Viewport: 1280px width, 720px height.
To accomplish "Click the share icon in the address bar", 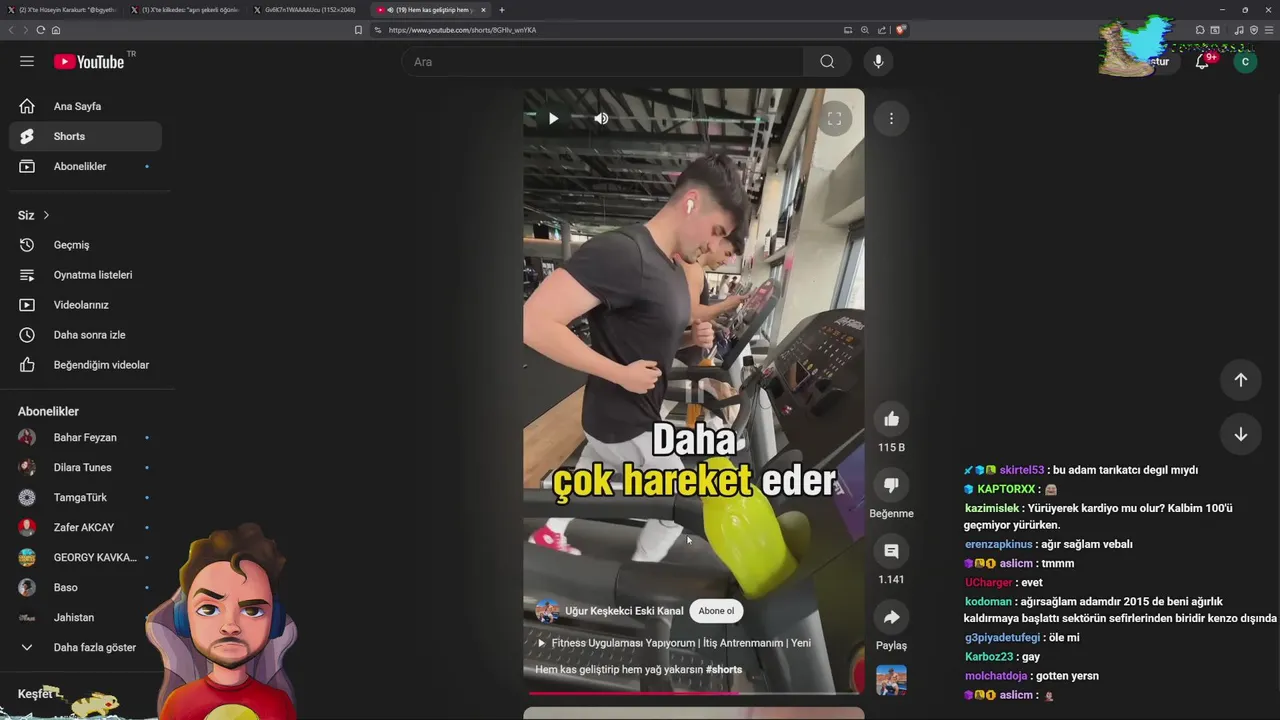I will point(881,30).
